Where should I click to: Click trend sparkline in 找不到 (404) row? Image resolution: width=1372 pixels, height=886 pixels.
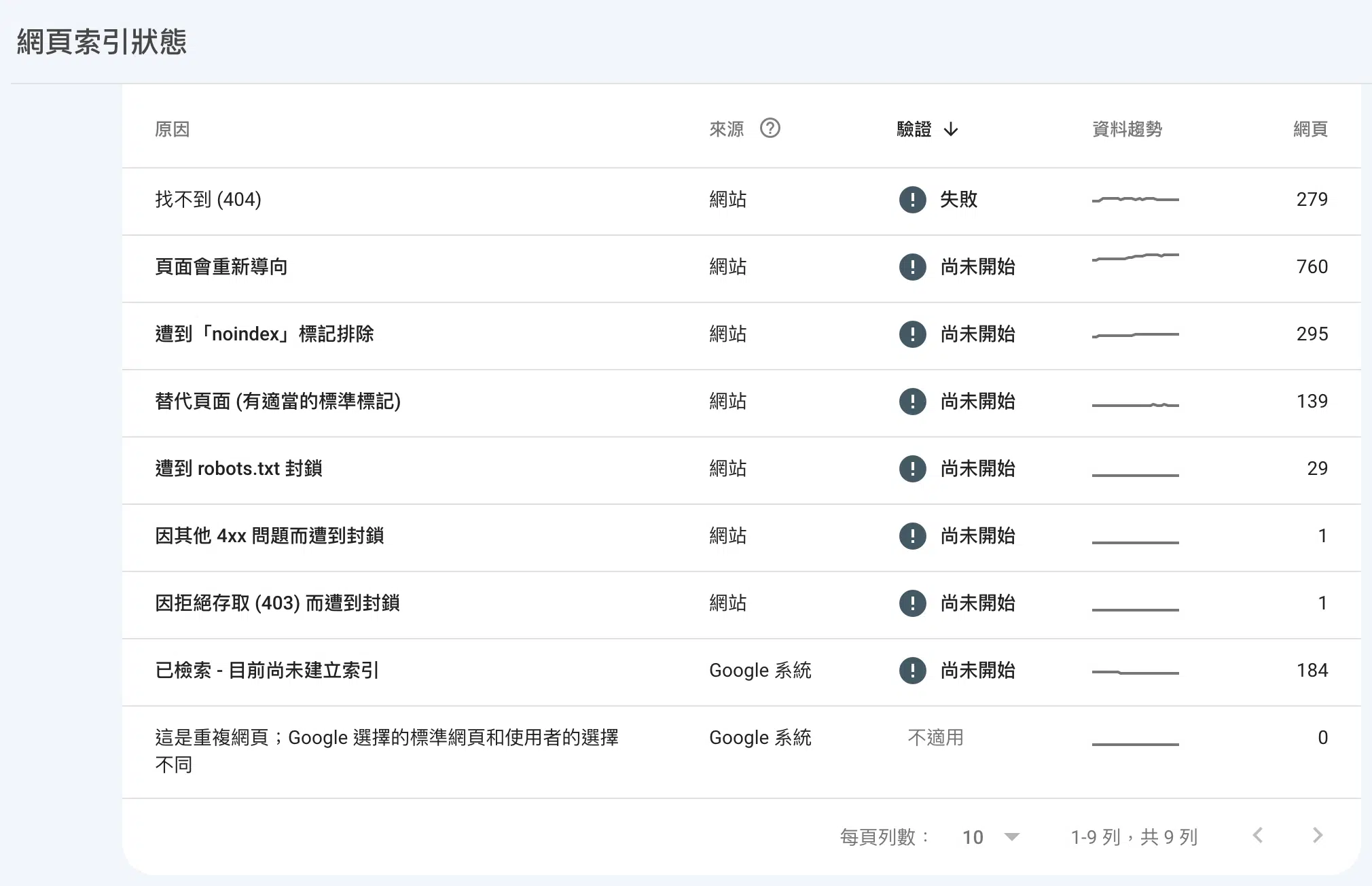pos(1136,199)
